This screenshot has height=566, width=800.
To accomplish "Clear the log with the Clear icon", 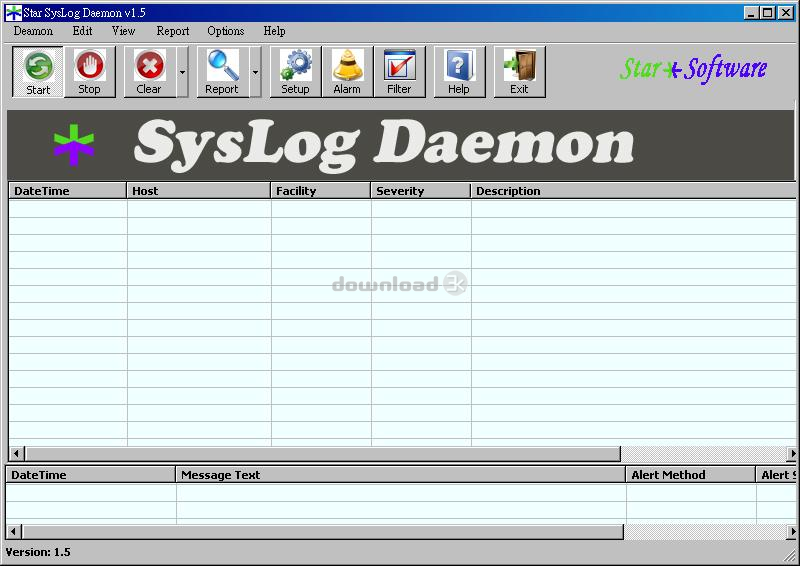I will coord(149,72).
